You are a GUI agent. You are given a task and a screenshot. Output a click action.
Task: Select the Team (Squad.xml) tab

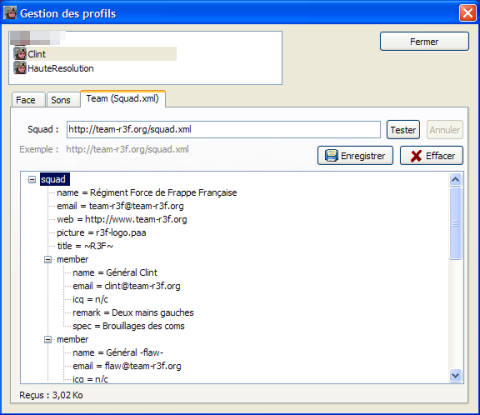click(x=123, y=99)
